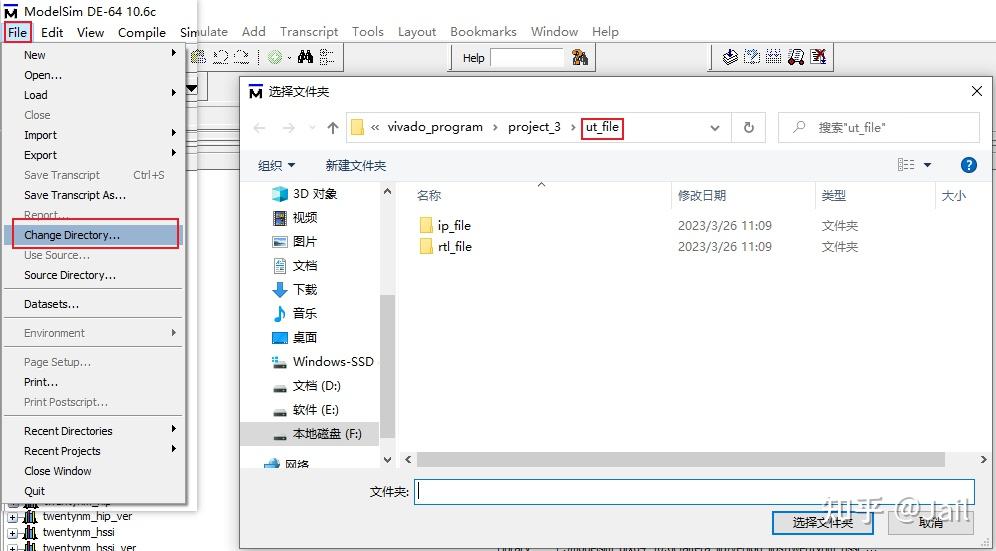The height and width of the screenshot is (551, 996).
Task: Click the Redo toolbar icon
Action: coord(241,57)
